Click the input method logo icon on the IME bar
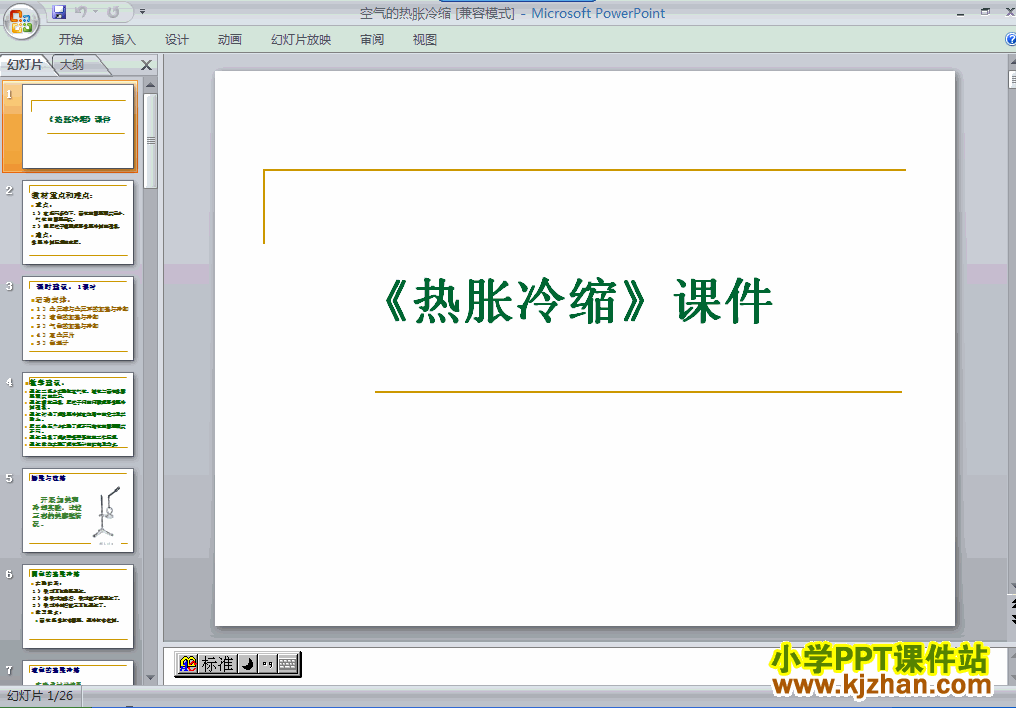 coord(188,664)
